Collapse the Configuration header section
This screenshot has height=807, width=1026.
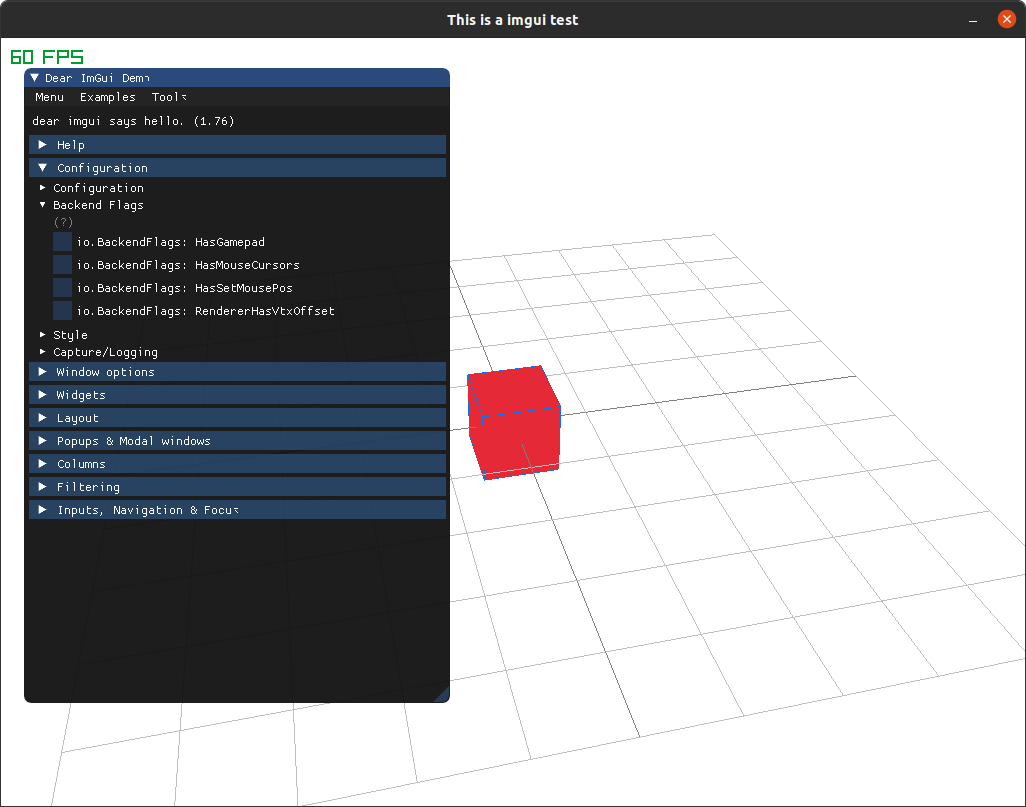[238, 168]
